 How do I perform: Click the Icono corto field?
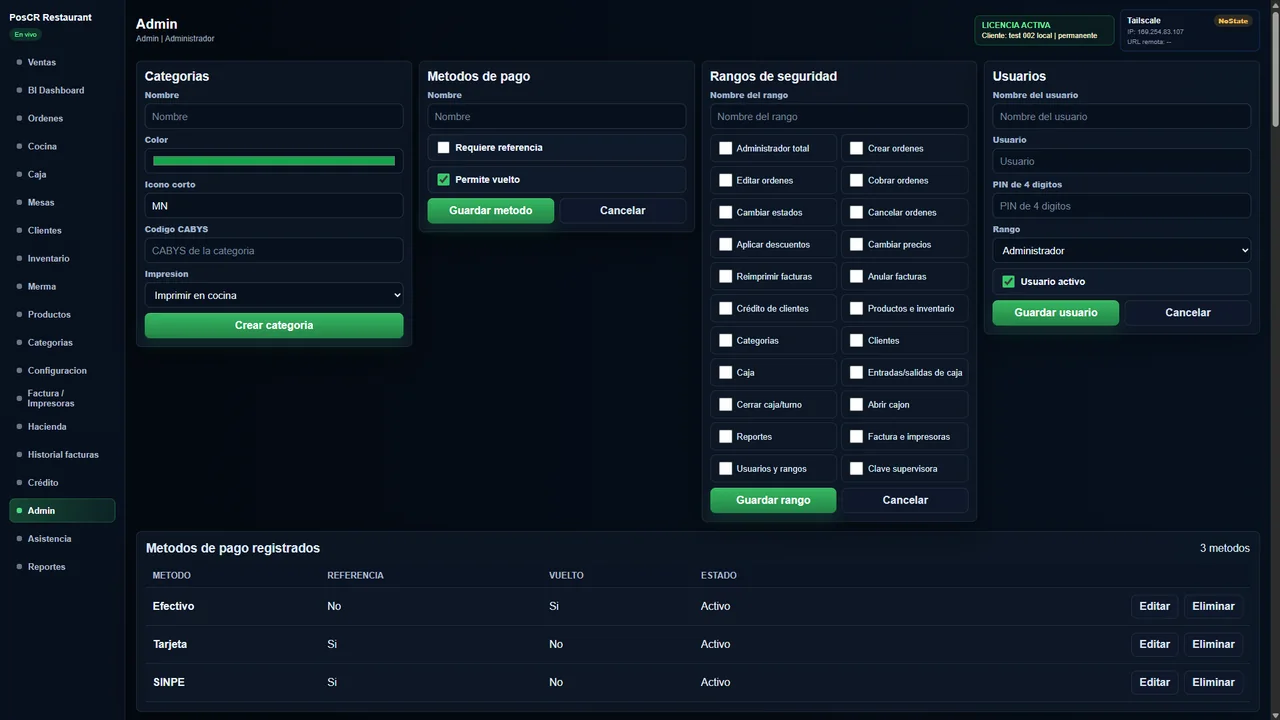(274, 206)
